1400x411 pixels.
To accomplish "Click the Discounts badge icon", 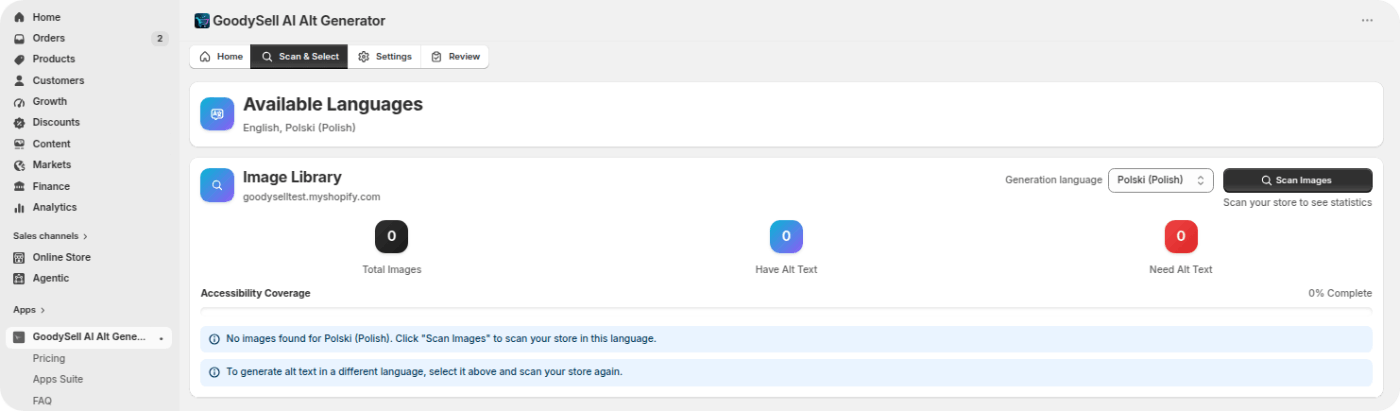I will tap(19, 122).
